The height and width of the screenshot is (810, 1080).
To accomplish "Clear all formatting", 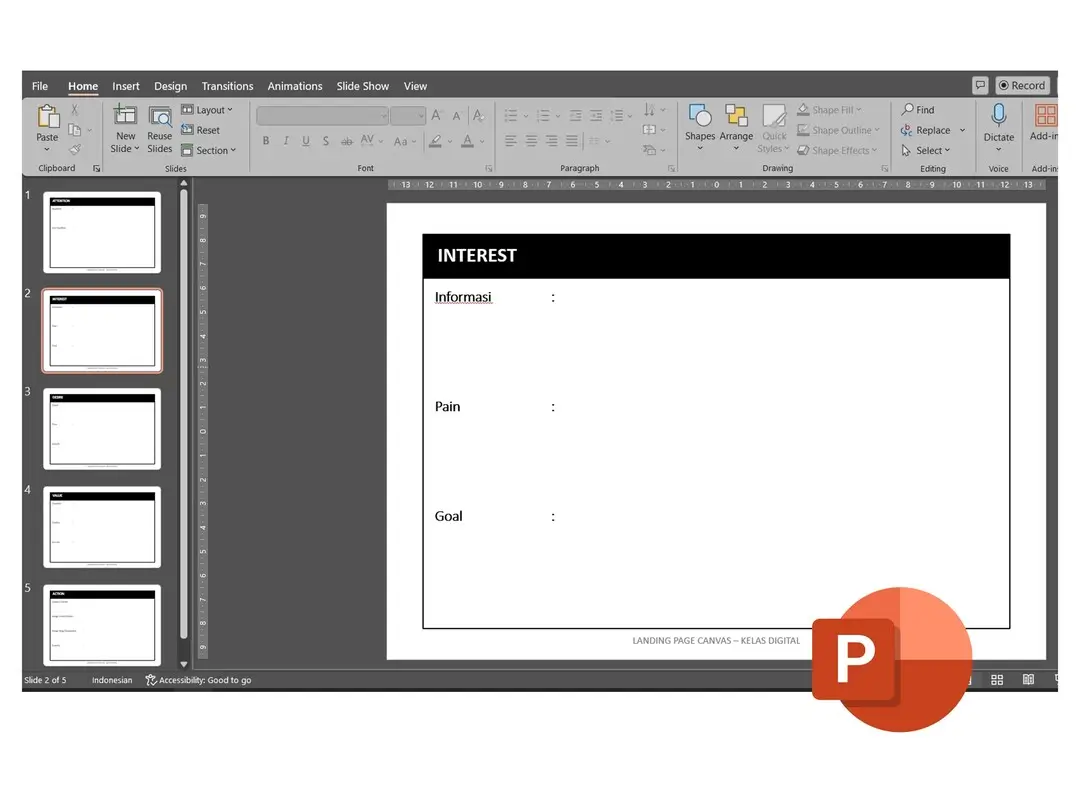I will point(478,116).
